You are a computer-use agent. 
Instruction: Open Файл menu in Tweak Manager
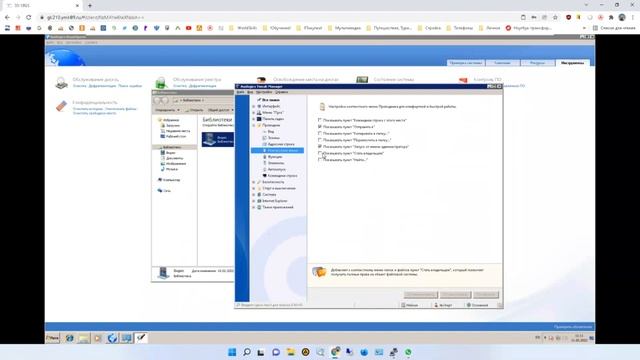pyautogui.click(x=240, y=92)
